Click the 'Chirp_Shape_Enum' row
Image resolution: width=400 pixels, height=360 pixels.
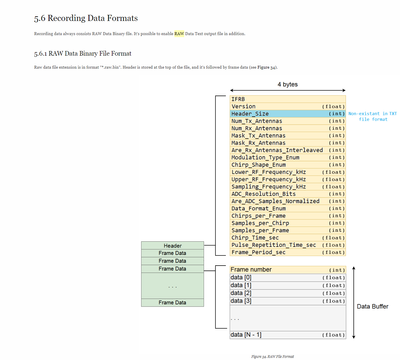(x=288, y=165)
